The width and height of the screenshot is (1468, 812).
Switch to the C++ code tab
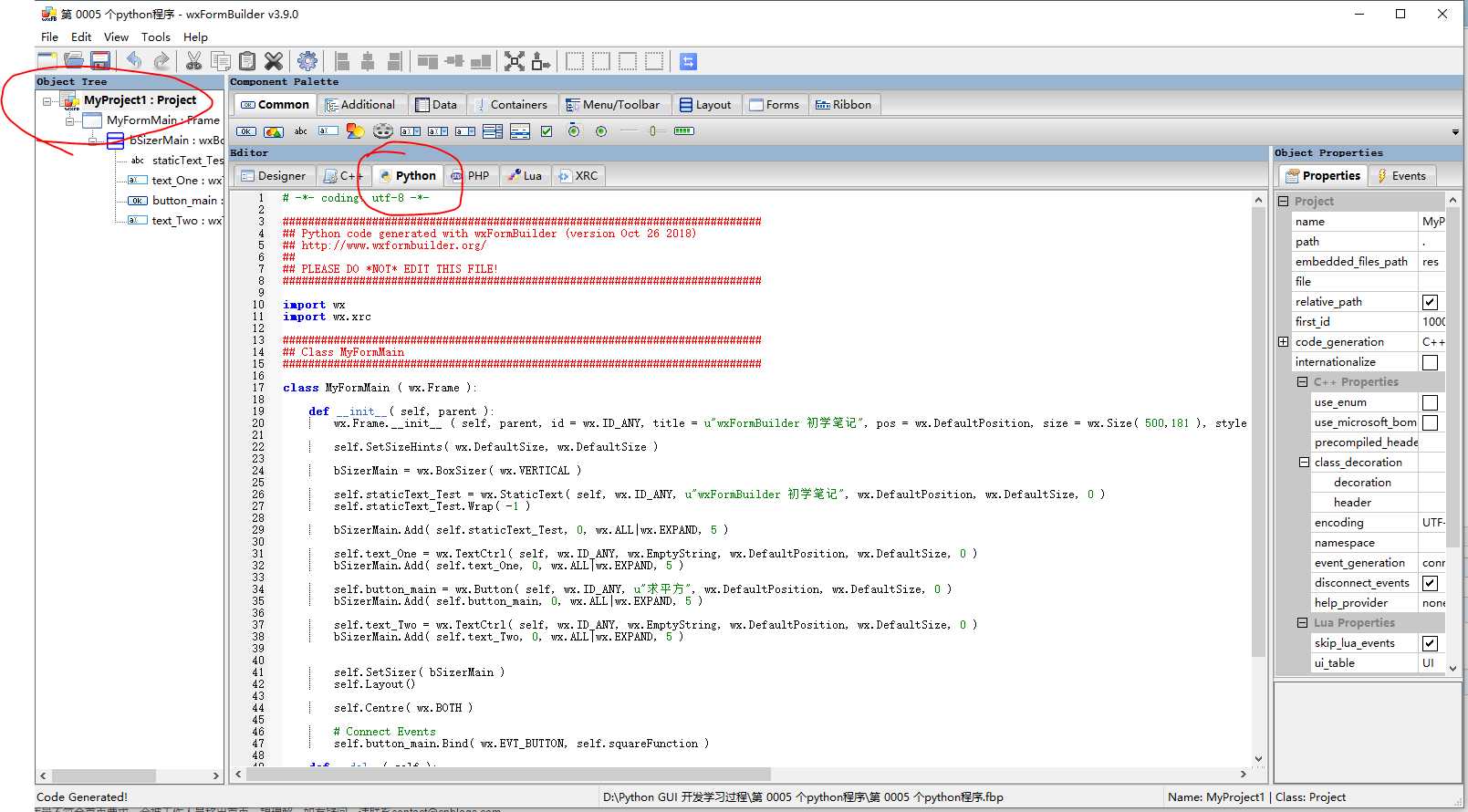[345, 176]
